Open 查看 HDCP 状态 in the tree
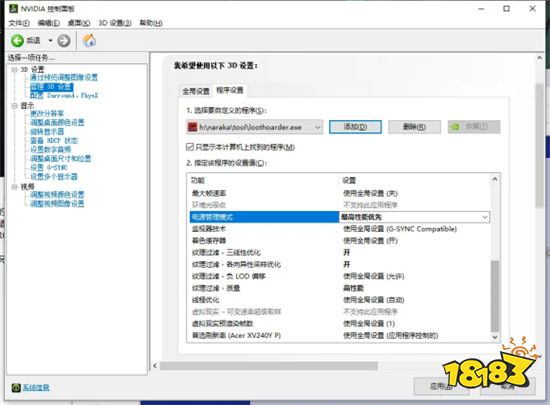 pyautogui.click(x=54, y=141)
